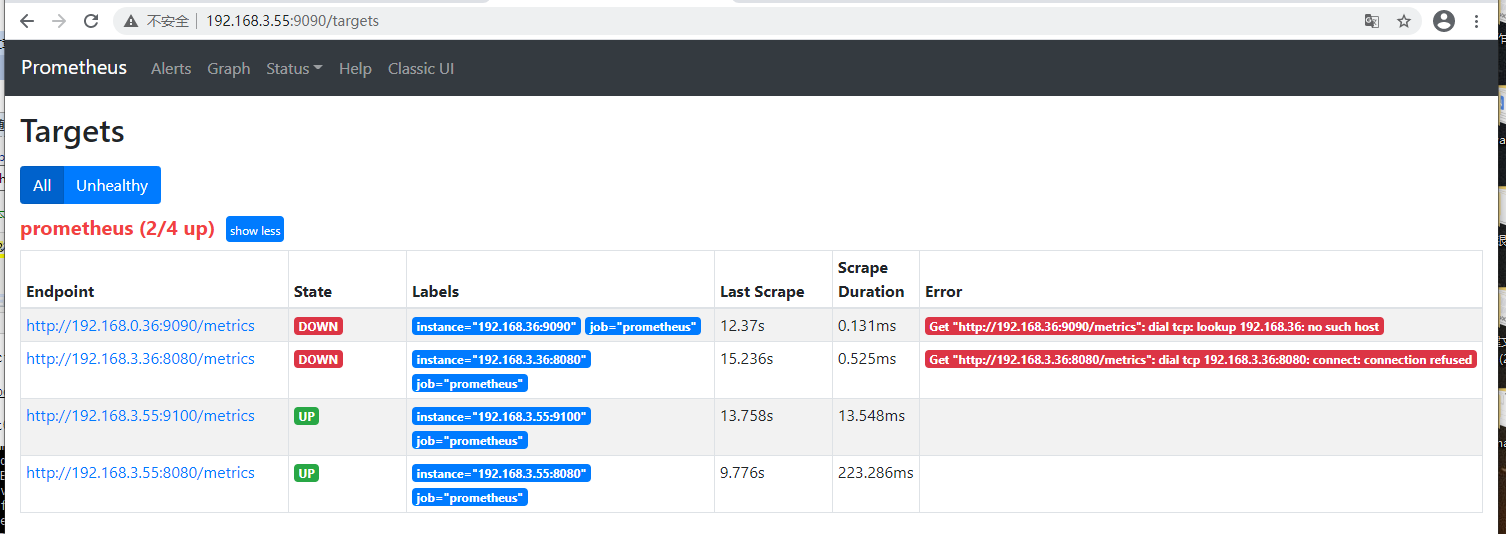Open the 192.168.3.36:8080 metrics endpoint link

(141, 359)
